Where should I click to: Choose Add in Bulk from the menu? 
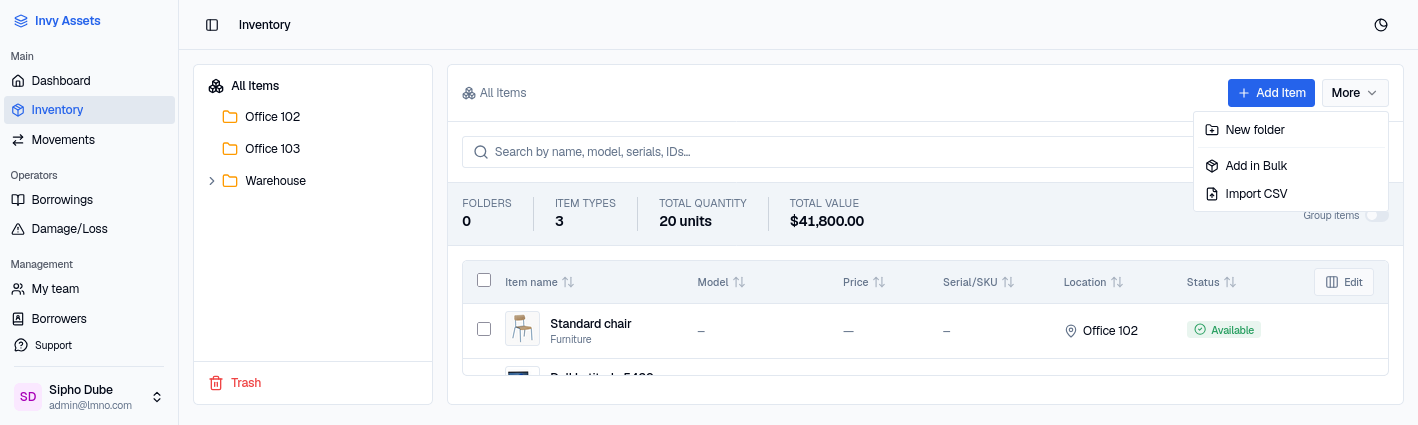click(x=1290, y=166)
